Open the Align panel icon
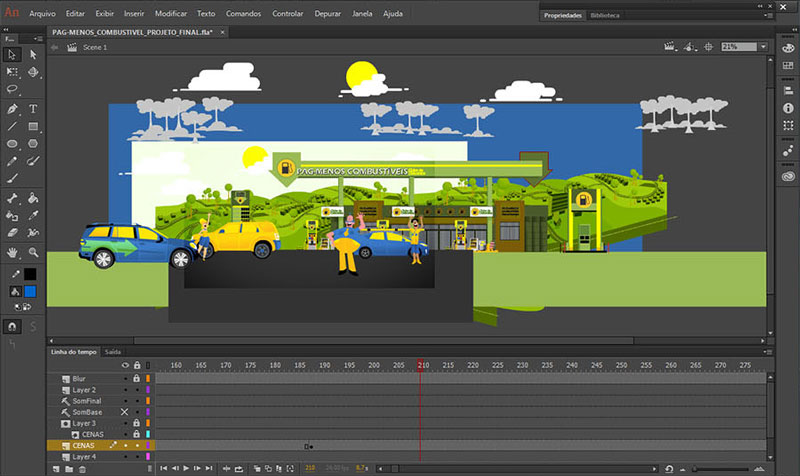The image size is (800, 476). click(788, 90)
